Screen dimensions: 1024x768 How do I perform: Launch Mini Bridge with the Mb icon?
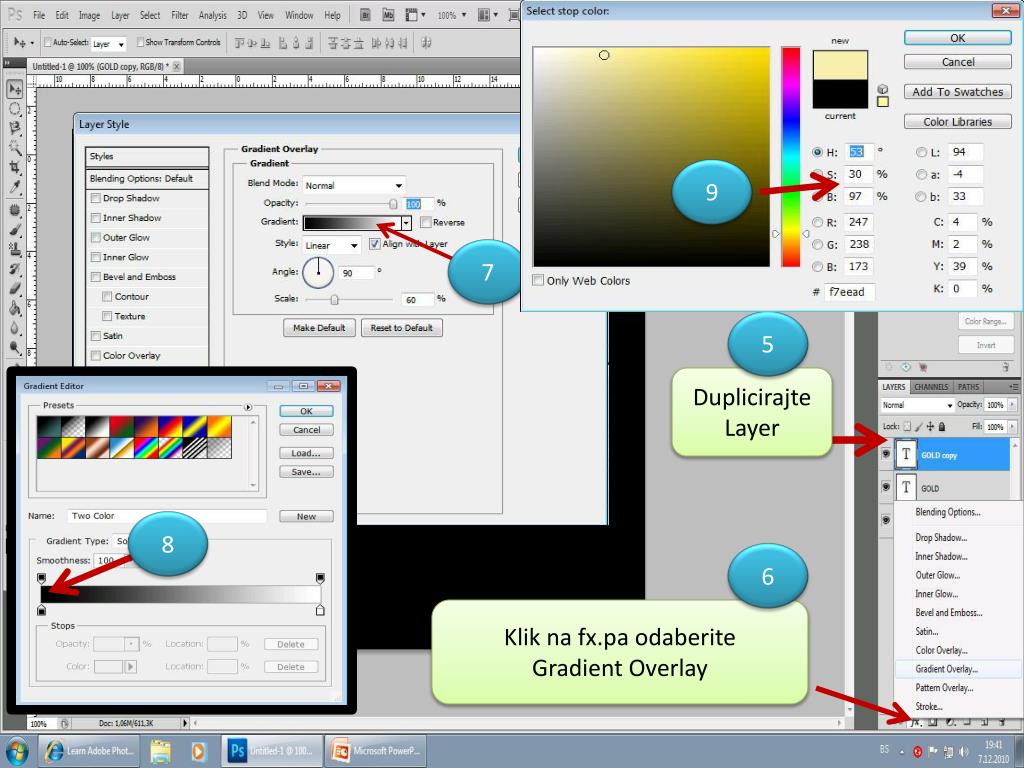click(x=388, y=14)
